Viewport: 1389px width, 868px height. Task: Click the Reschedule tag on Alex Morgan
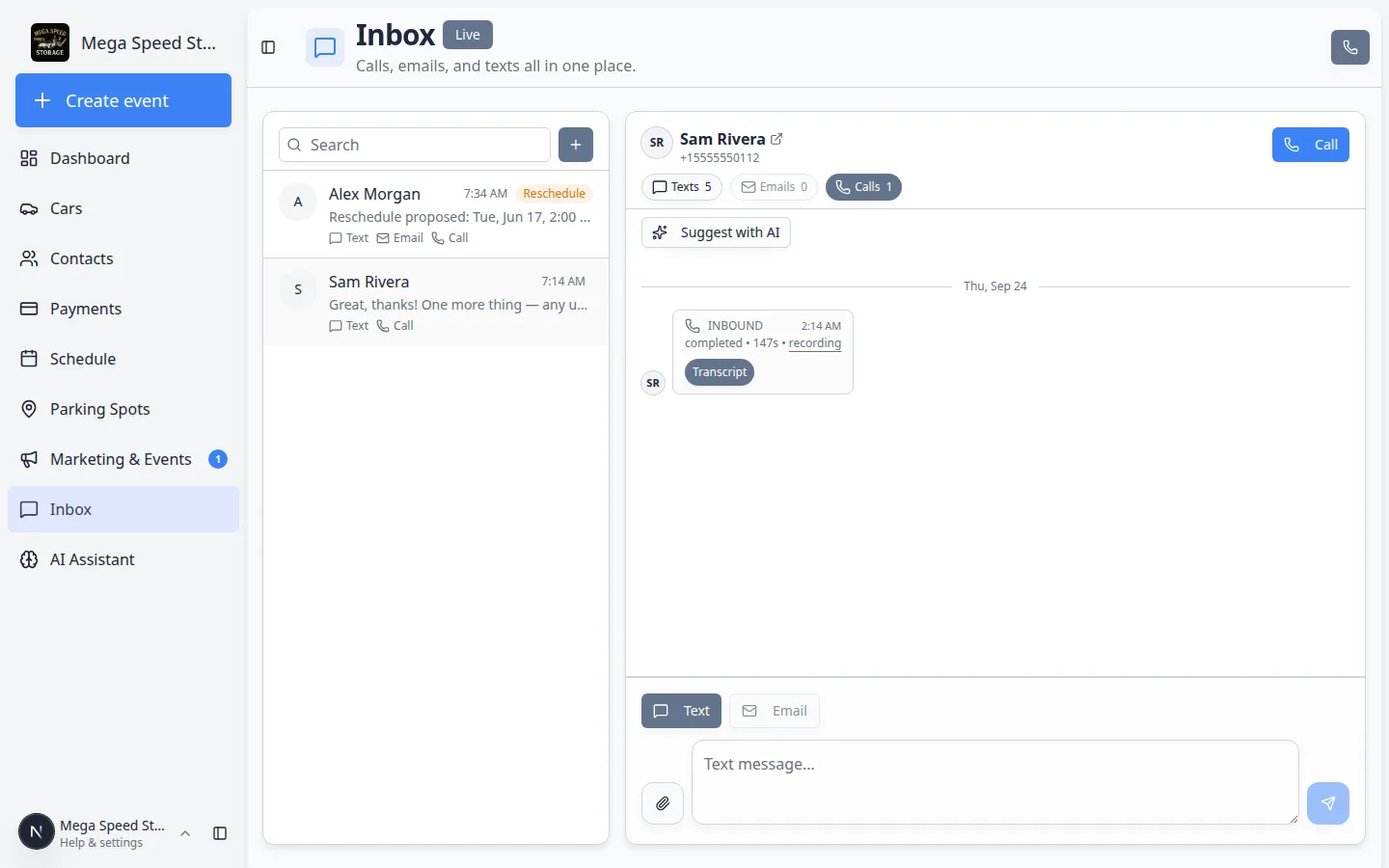click(554, 194)
